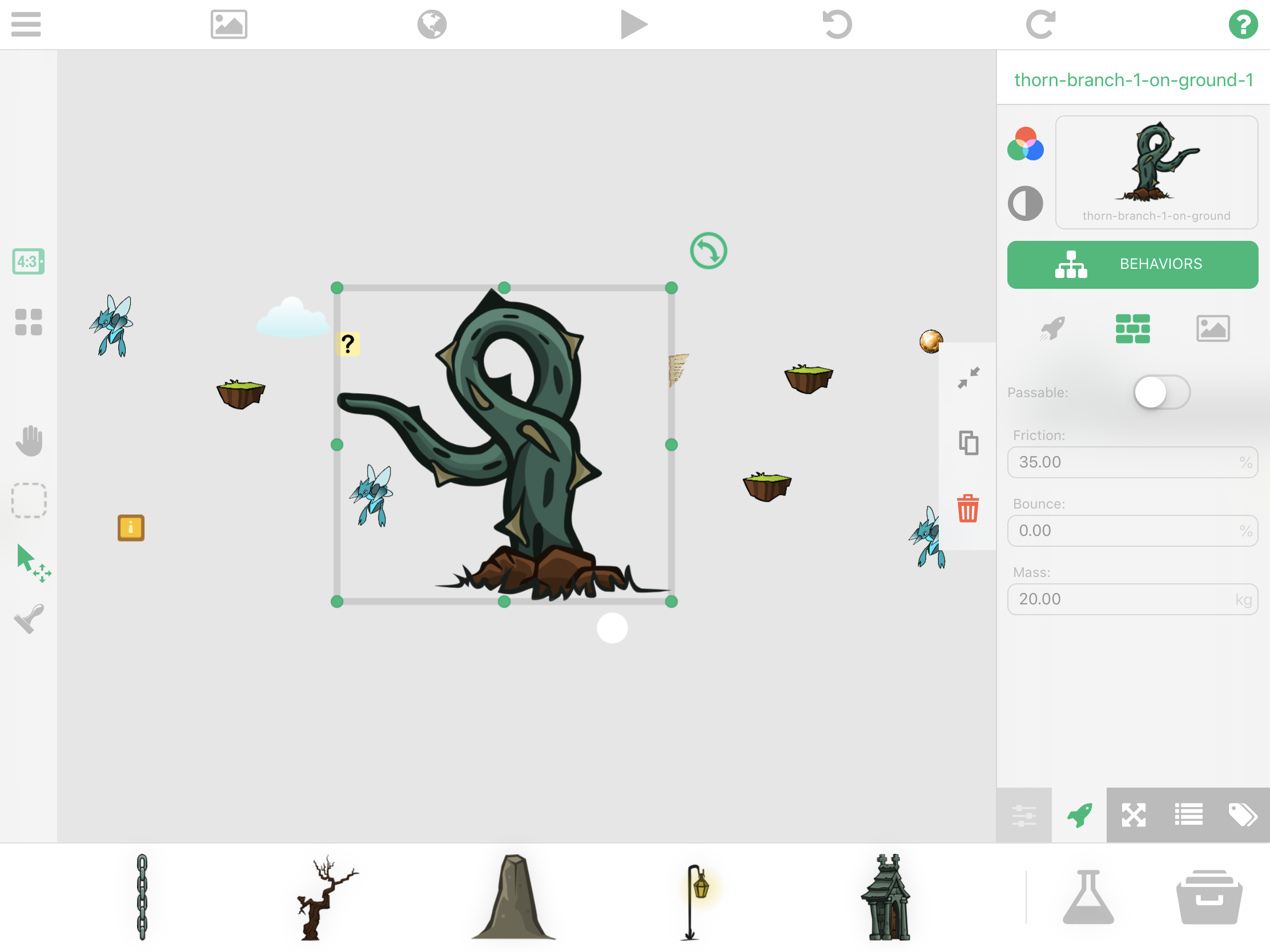Delete selected object with red trash icon
The height and width of the screenshot is (952, 1270).
[x=967, y=509]
